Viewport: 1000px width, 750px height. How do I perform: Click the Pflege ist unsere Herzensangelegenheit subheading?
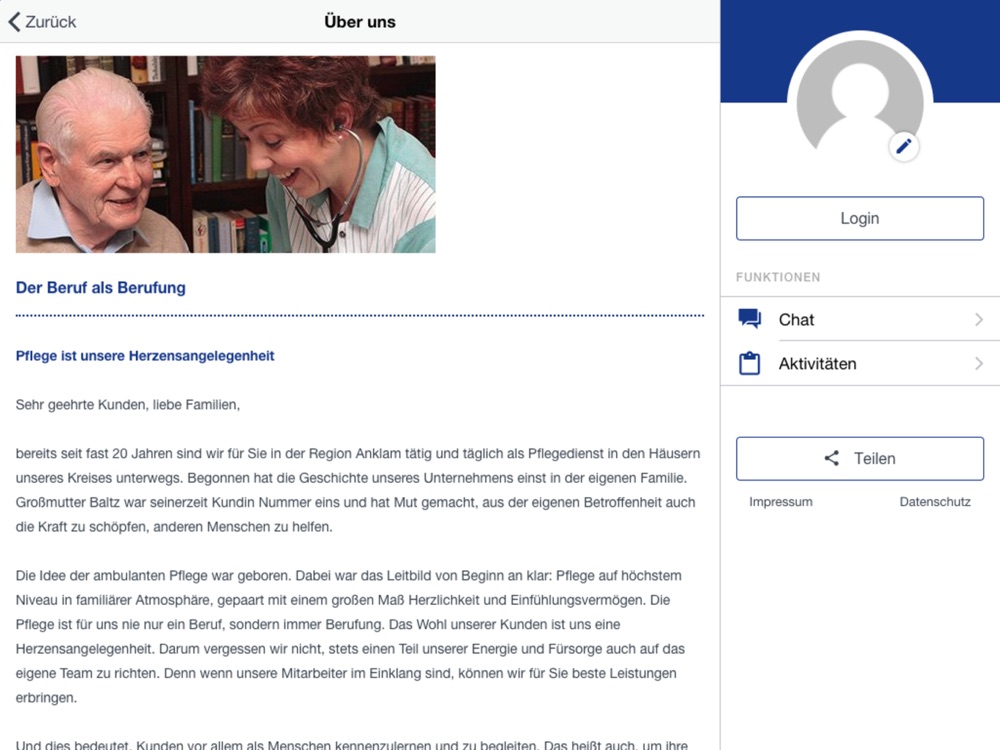pyautogui.click(x=145, y=356)
